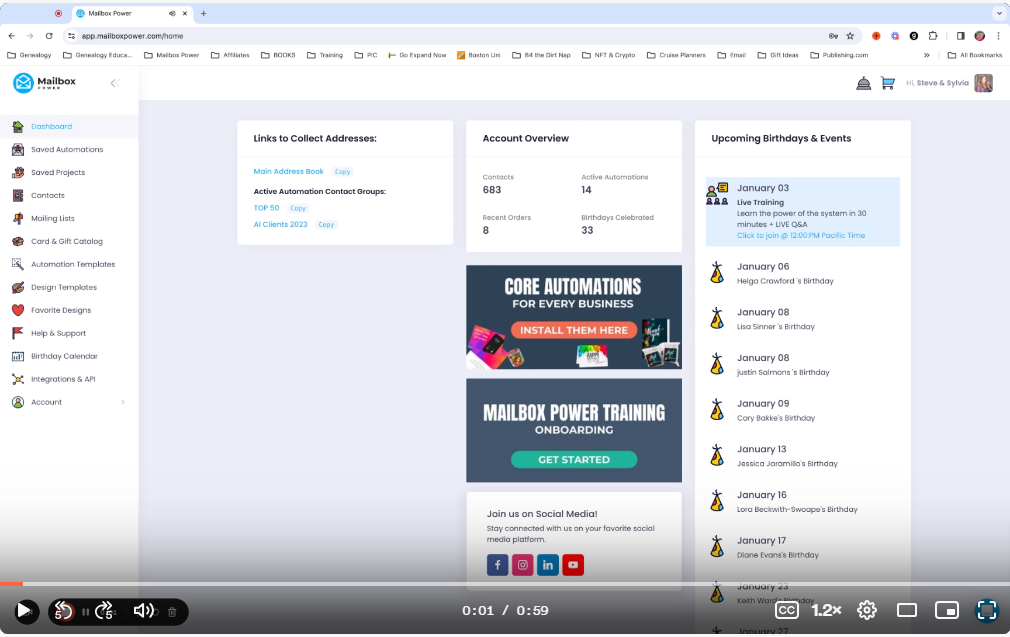Open the Facebook social media icon
The height and width of the screenshot is (637, 1010).
(498, 565)
